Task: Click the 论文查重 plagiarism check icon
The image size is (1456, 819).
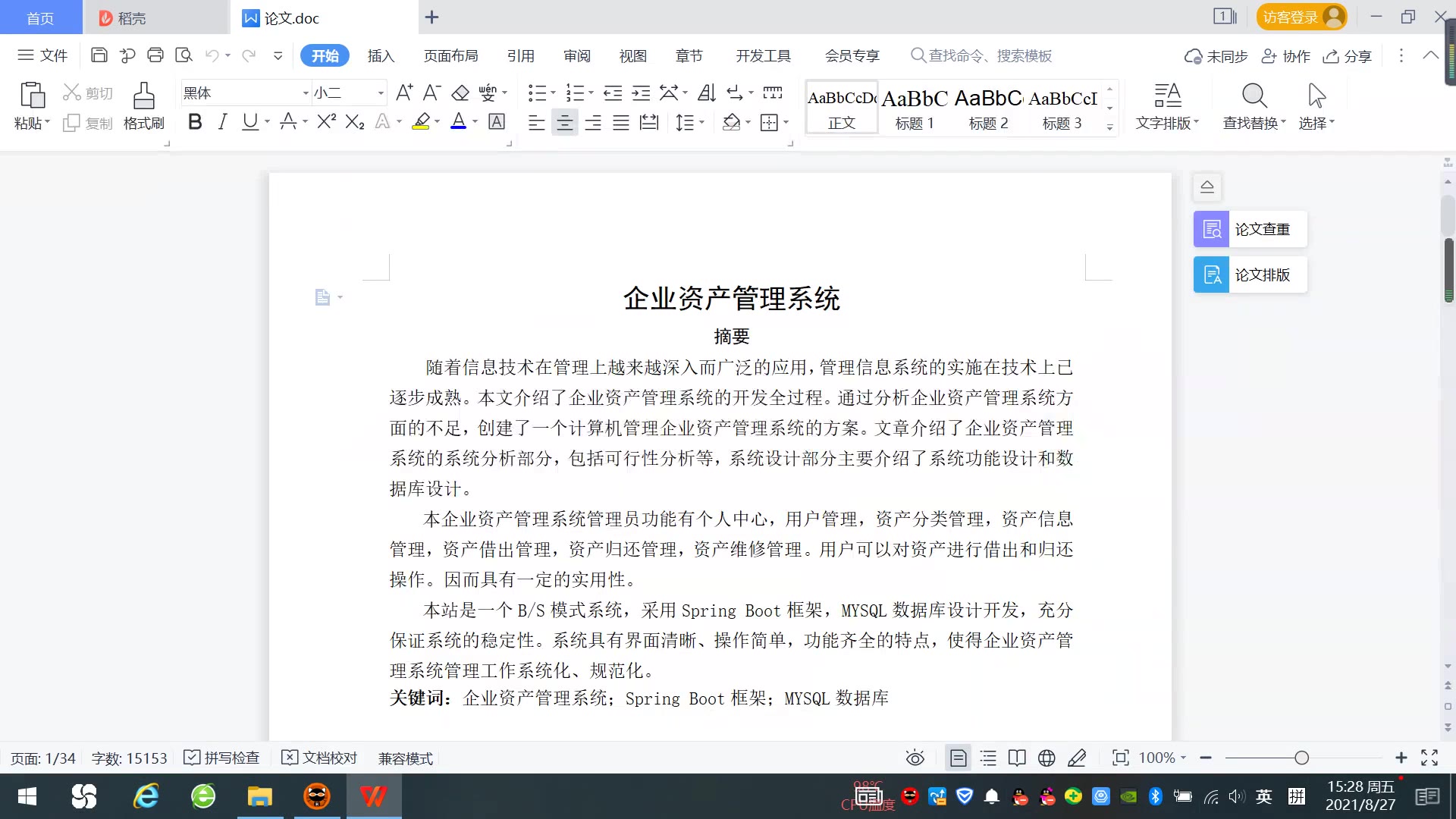Action: click(1211, 229)
